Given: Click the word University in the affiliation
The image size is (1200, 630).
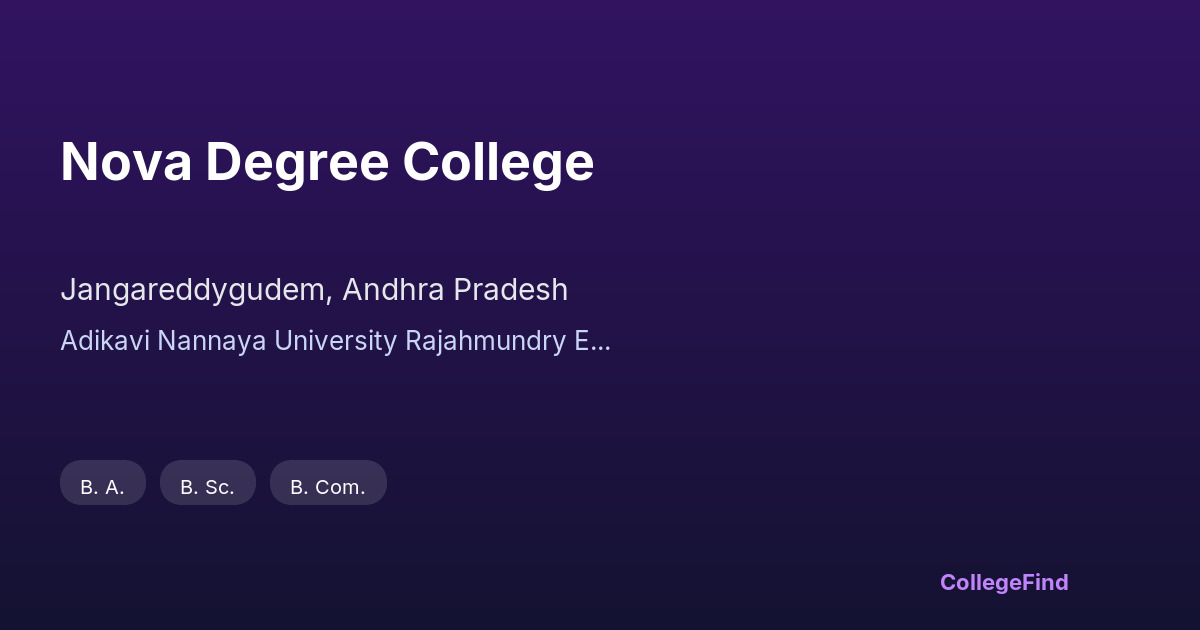Looking at the screenshot, I should tap(335, 341).
